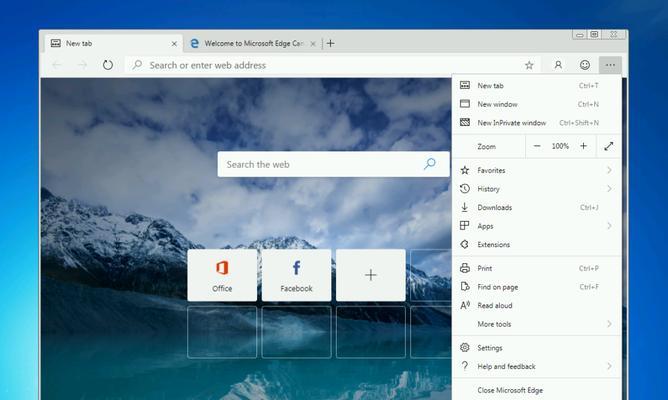
Task: Close the Welcome to Microsoft Edge tab
Action: (x=313, y=43)
